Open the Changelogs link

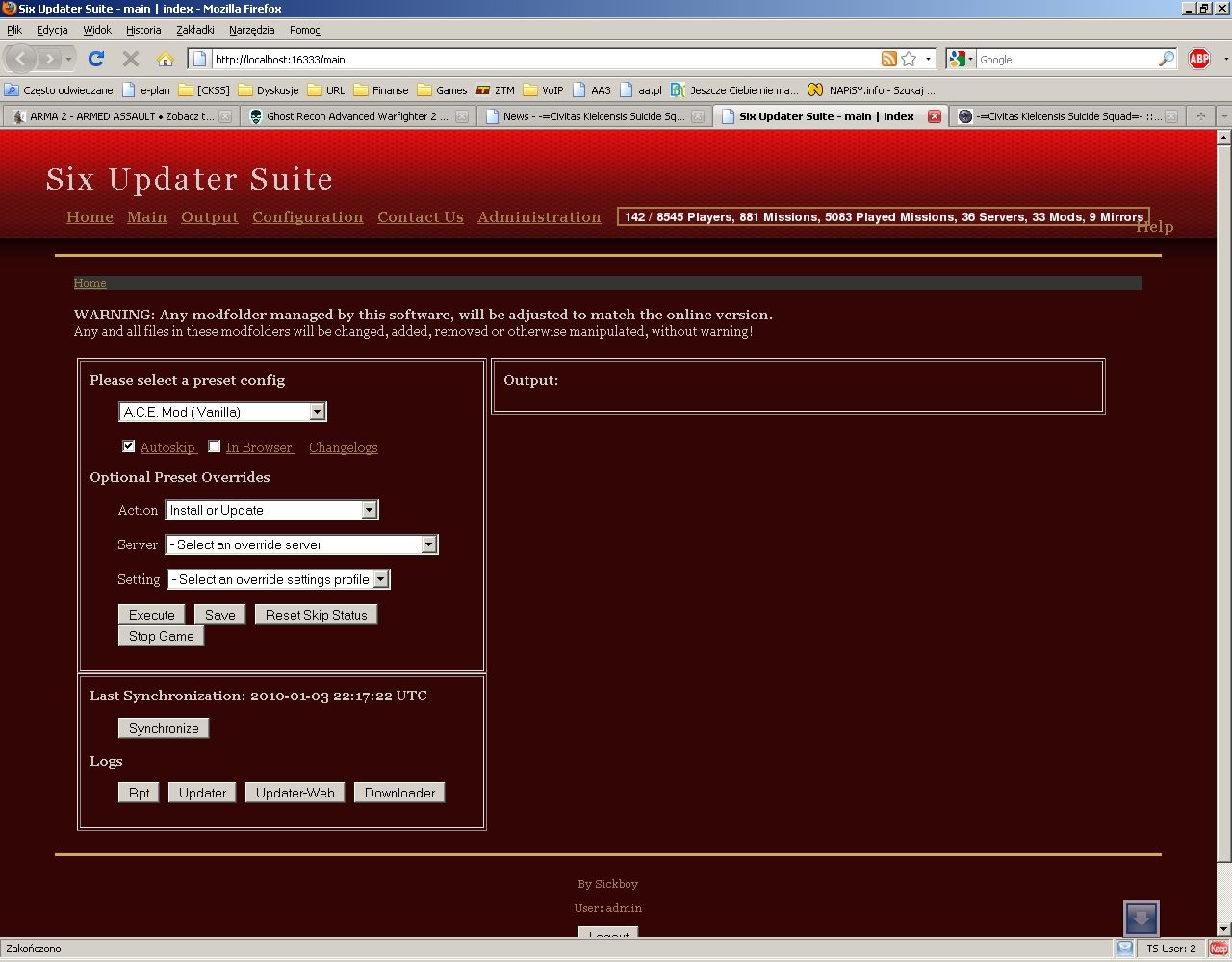(343, 447)
